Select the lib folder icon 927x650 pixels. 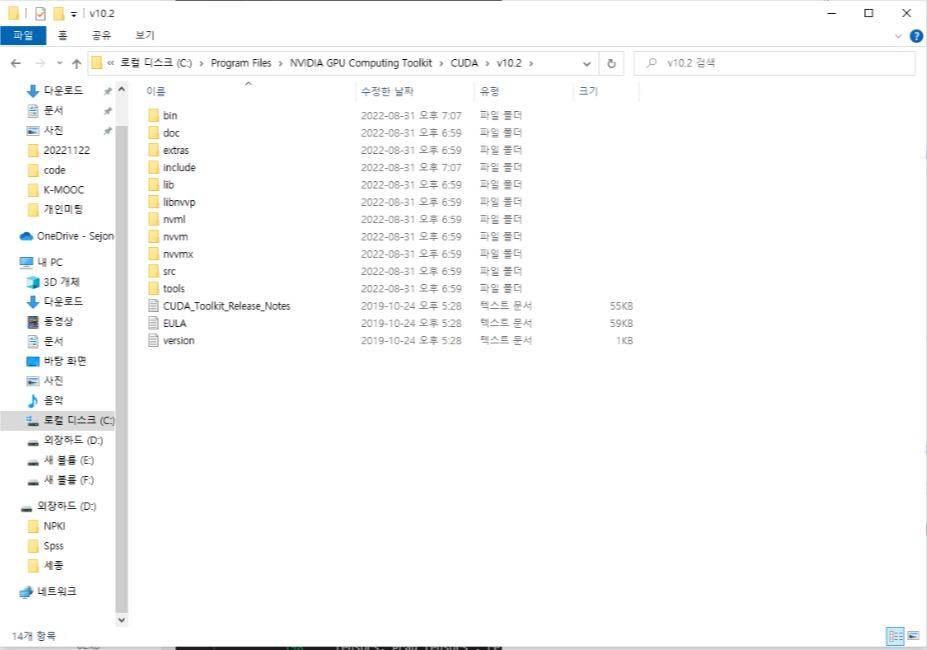(x=154, y=185)
